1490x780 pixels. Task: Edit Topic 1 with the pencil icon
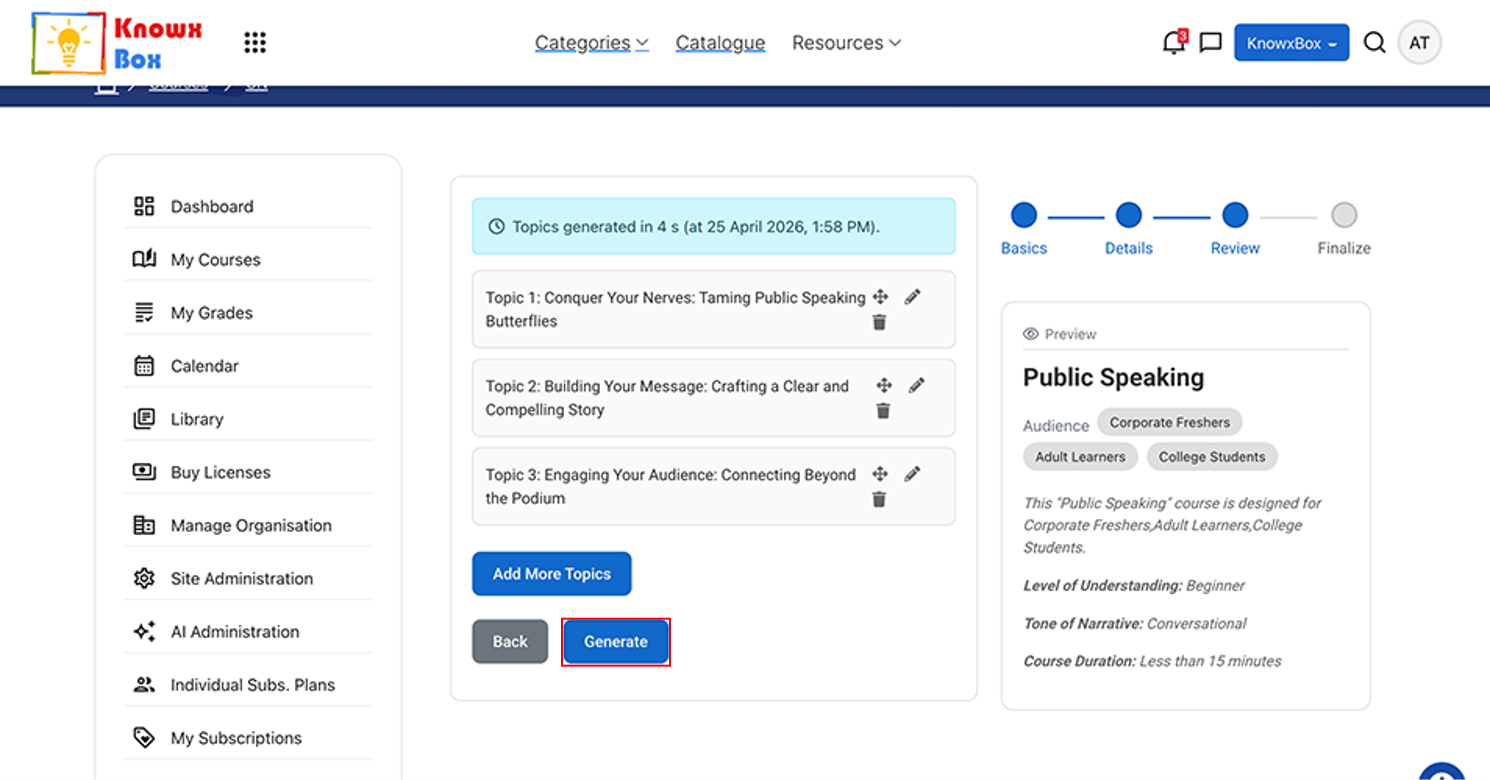[x=912, y=297]
